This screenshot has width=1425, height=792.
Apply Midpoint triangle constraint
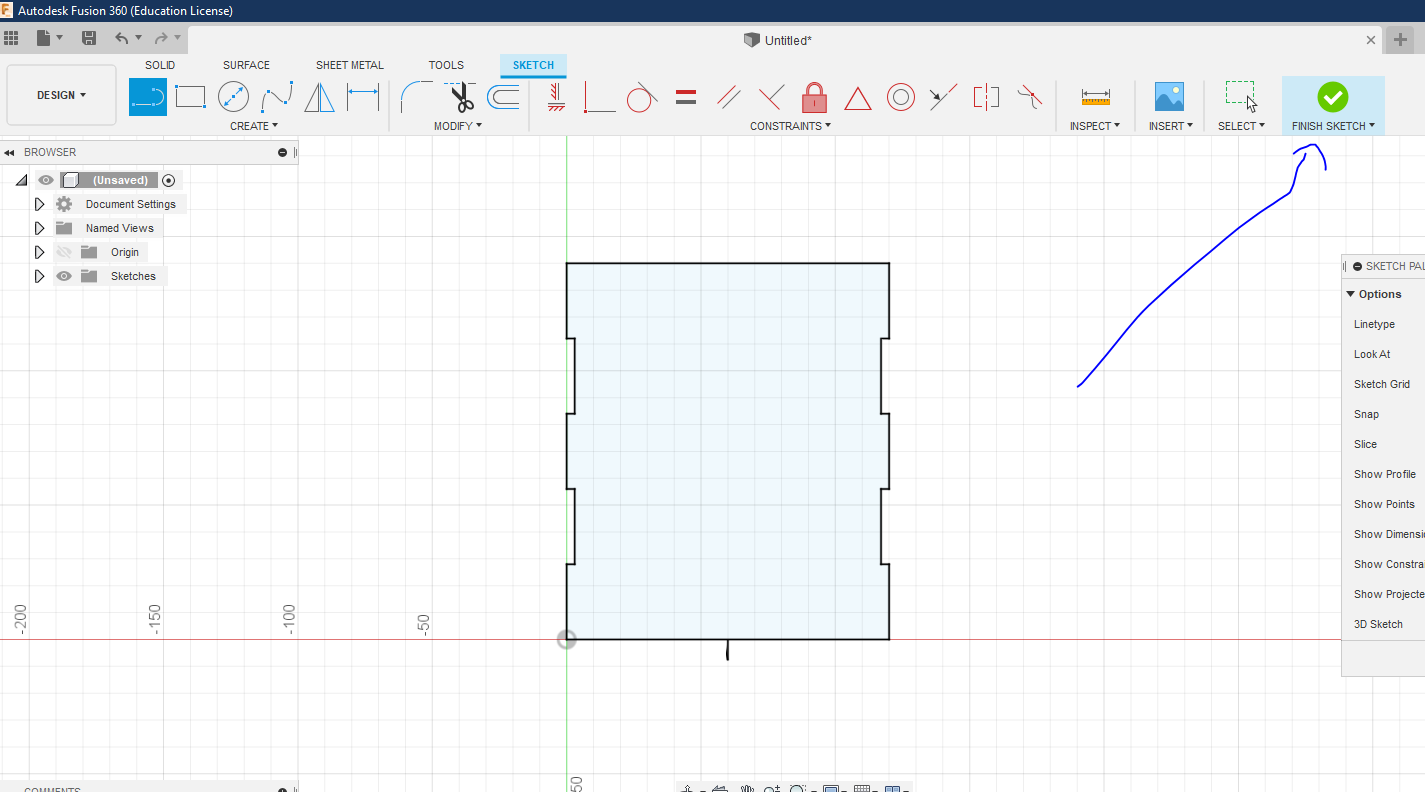858,98
